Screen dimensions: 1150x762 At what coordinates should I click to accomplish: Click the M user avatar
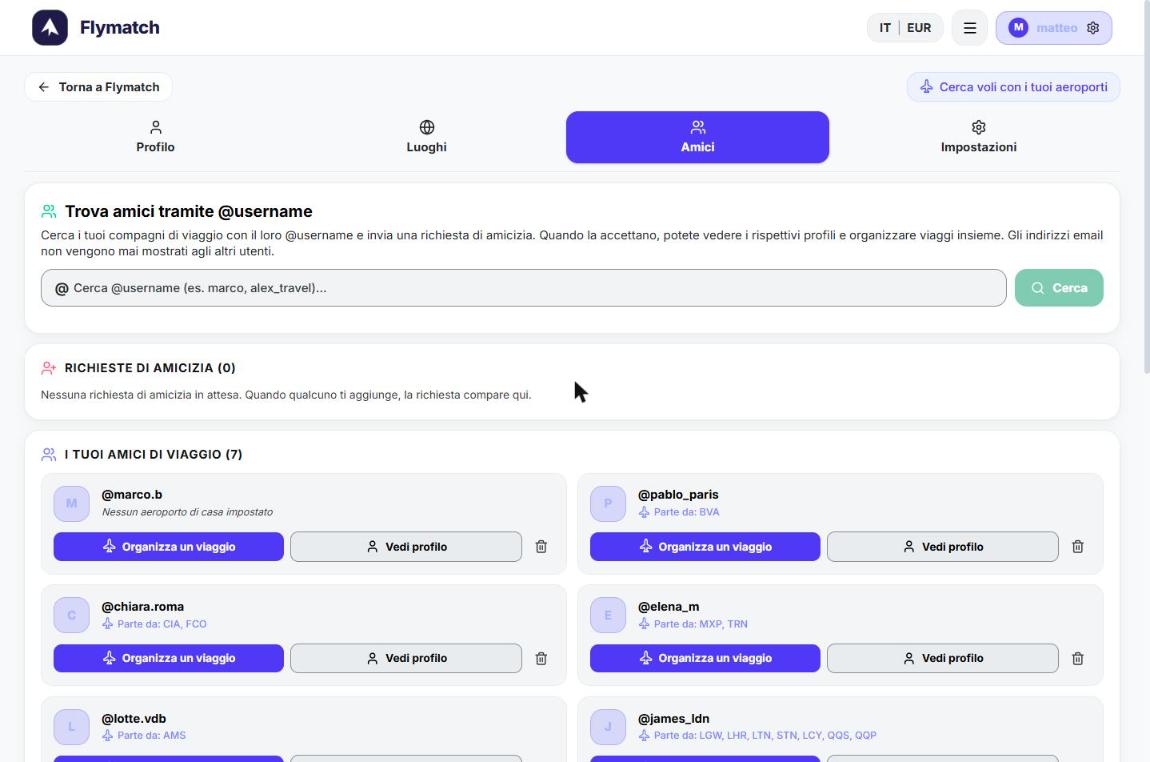[1018, 28]
